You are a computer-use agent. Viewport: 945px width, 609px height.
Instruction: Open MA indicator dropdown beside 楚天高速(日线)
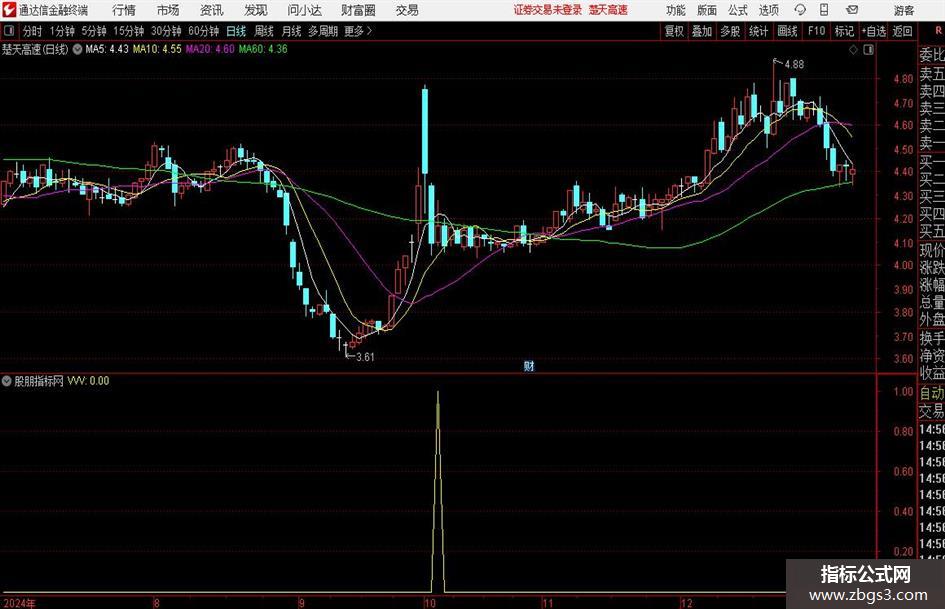pos(77,49)
